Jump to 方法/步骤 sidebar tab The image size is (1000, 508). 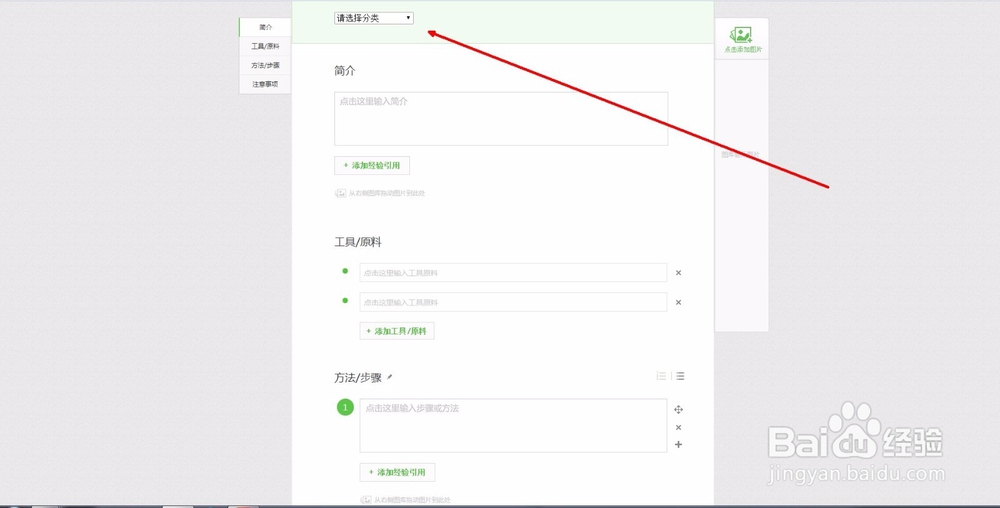click(265, 65)
